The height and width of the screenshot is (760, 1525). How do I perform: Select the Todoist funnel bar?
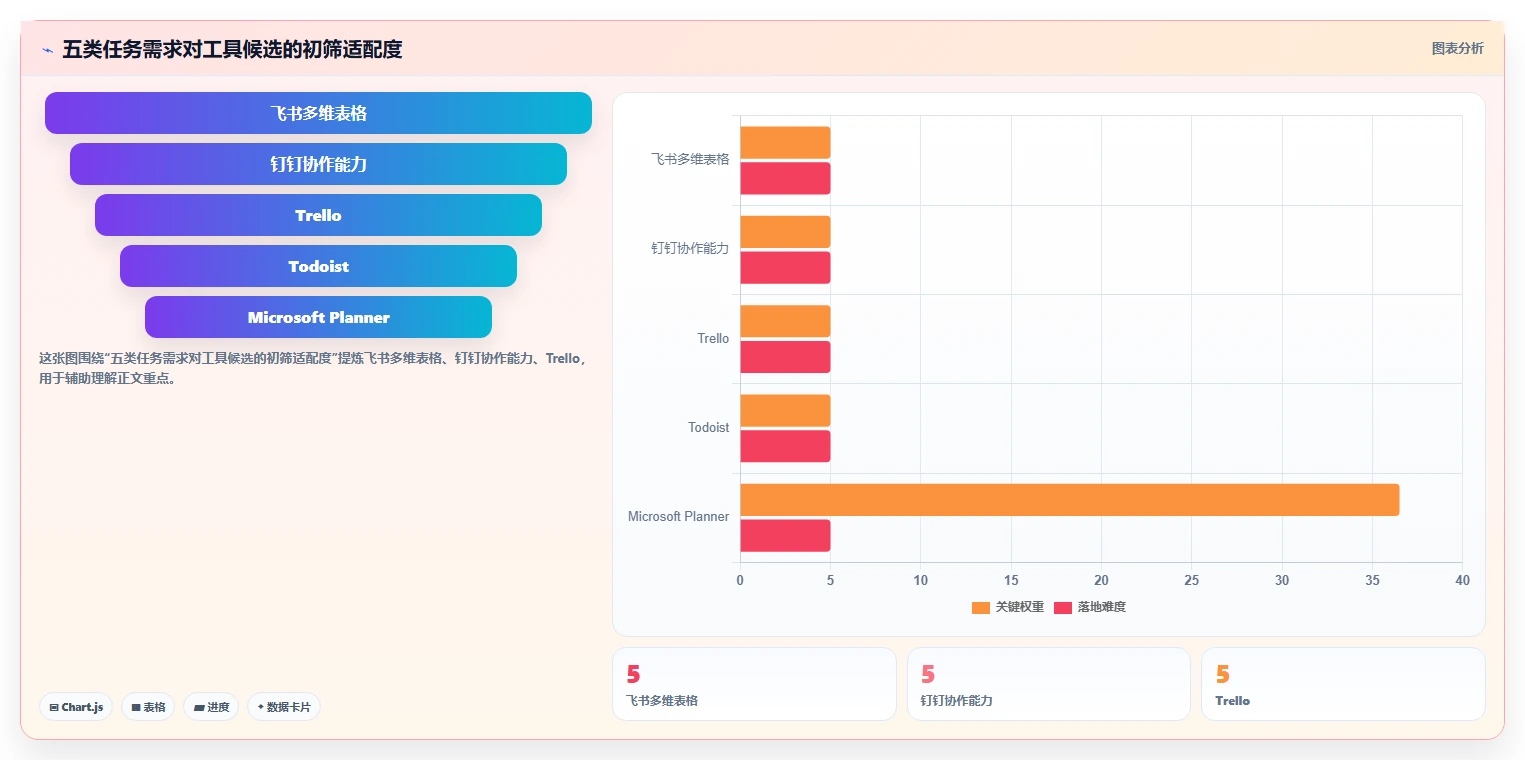[x=318, y=266]
